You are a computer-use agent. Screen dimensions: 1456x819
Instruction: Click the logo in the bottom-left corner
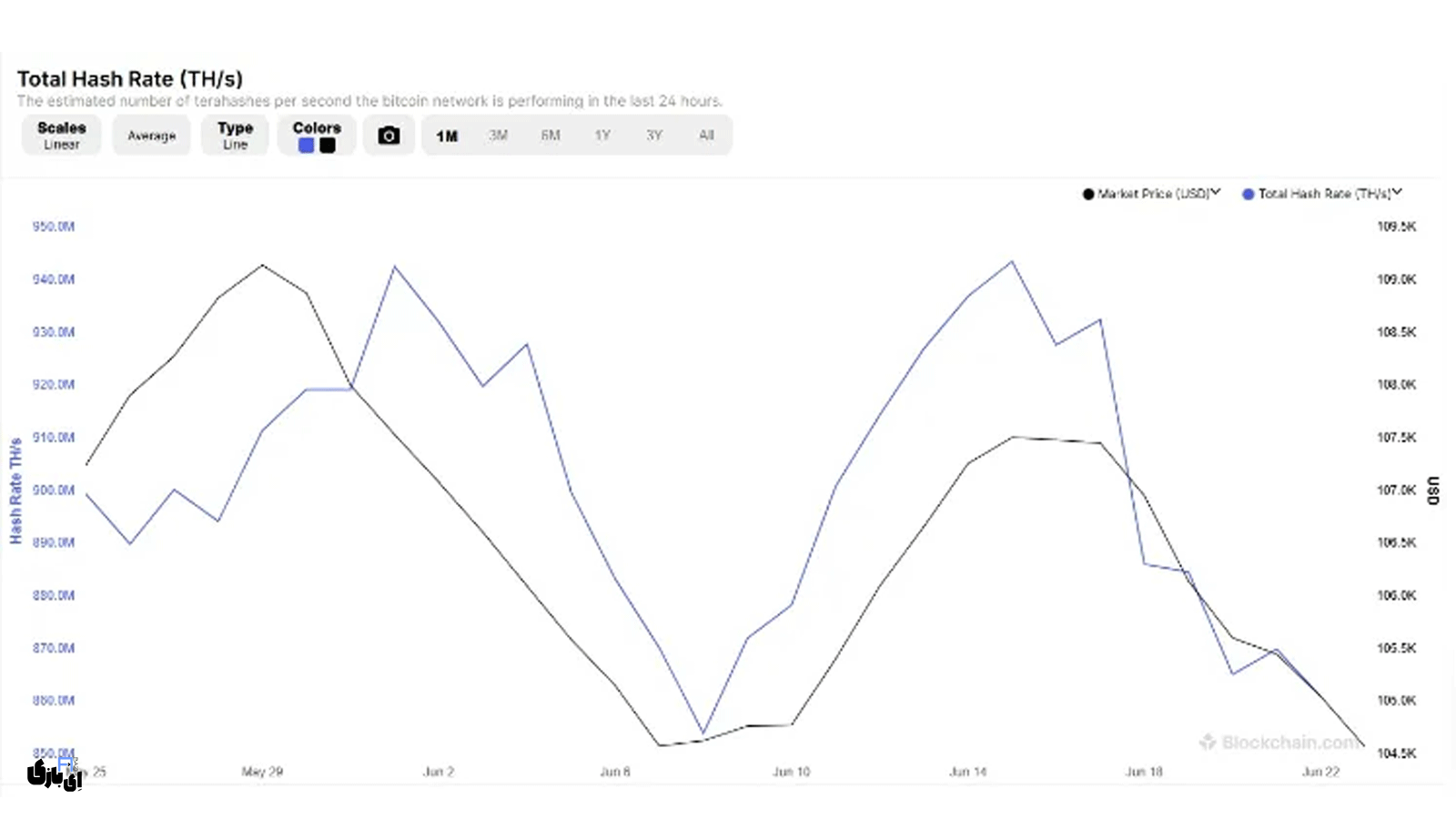click(54, 773)
